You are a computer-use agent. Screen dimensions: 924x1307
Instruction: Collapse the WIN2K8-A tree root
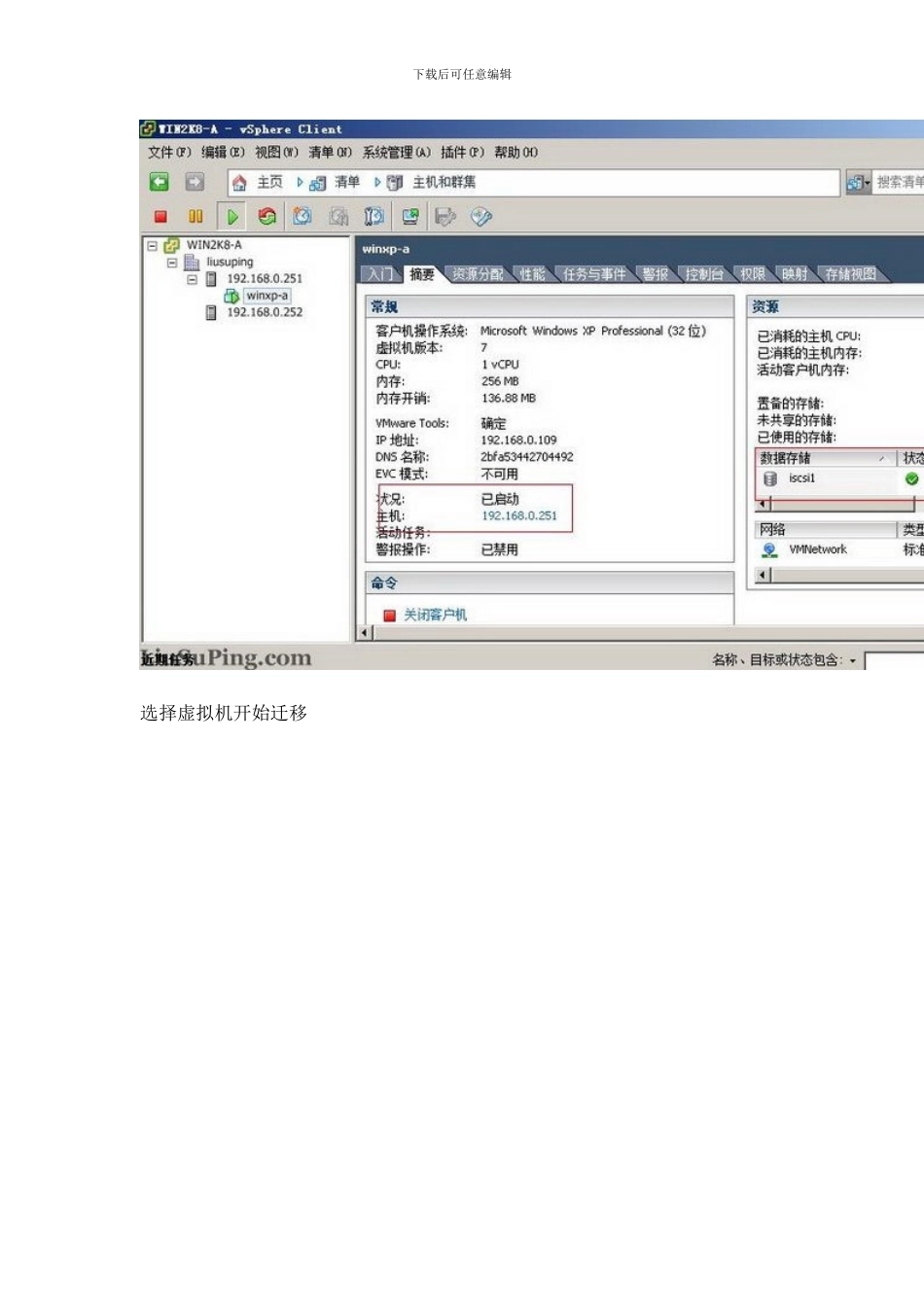pos(152,245)
